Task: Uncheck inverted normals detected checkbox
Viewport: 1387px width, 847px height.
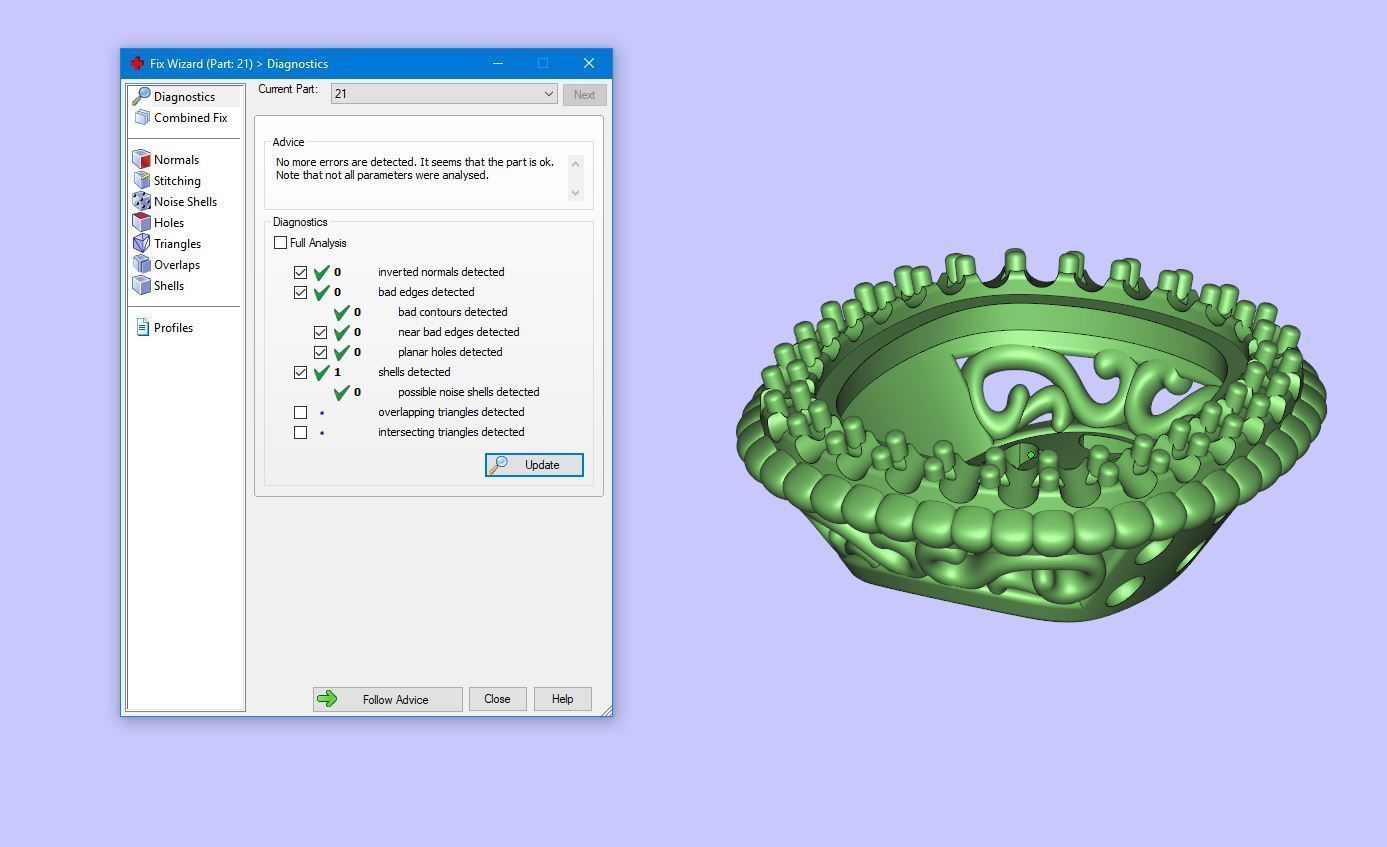Action: 300,272
